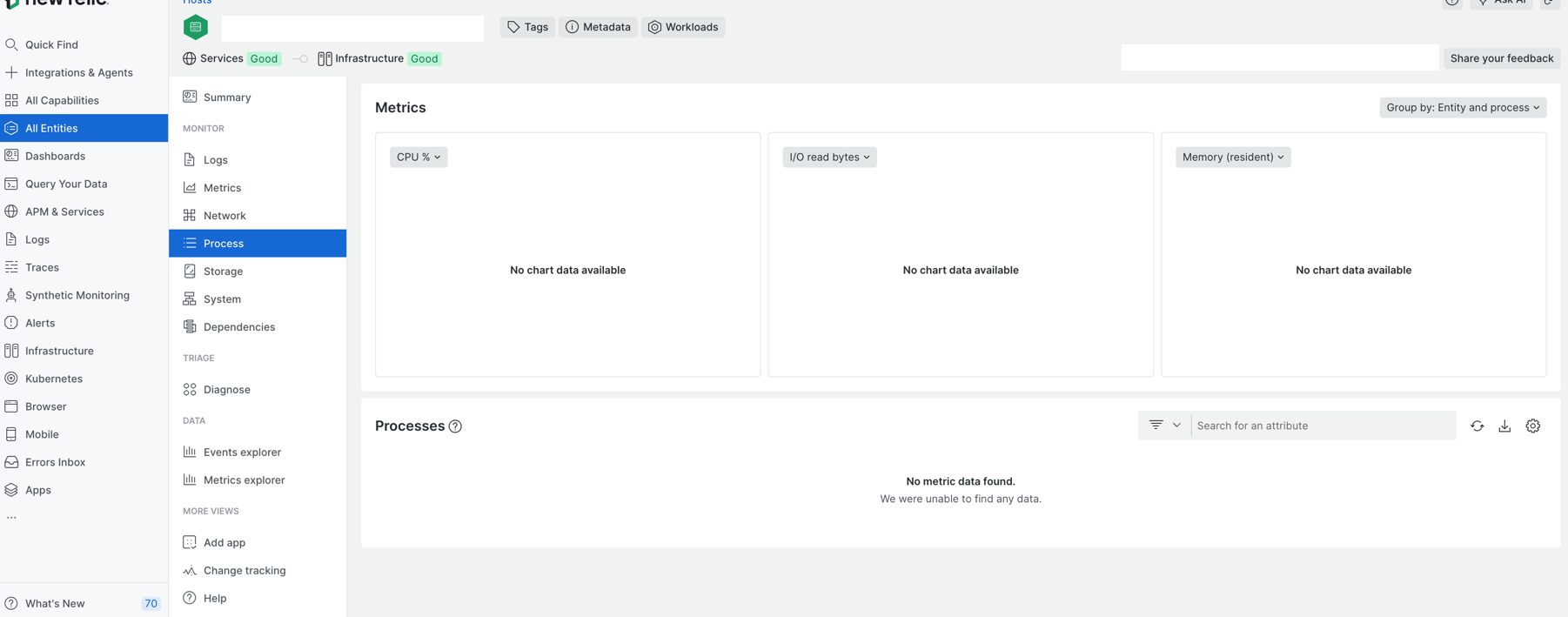1568x617 pixels.
Task: Click Share your feedback
Action: click(1501, 58)
